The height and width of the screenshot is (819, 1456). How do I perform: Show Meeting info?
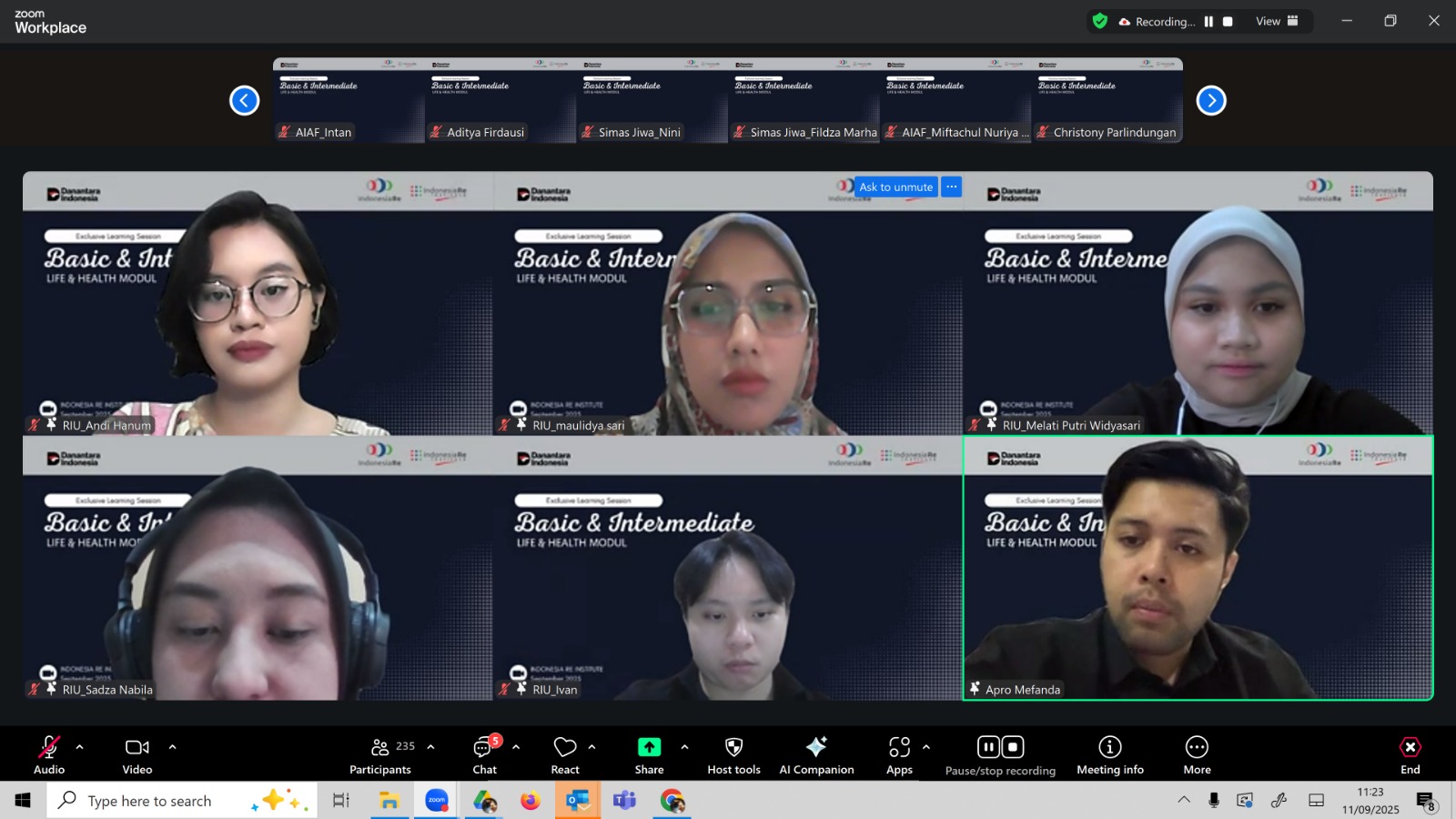tap(1109, 755)
